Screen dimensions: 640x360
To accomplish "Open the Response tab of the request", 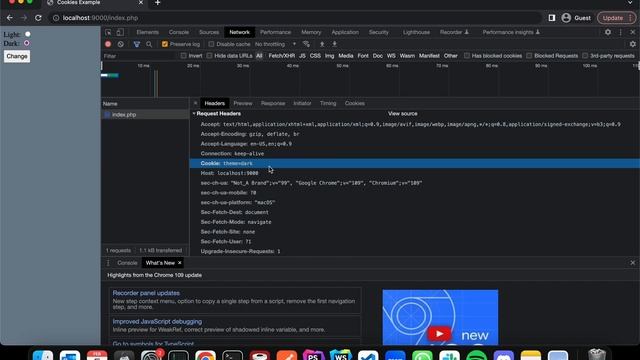I will click(x=273, y=103).
